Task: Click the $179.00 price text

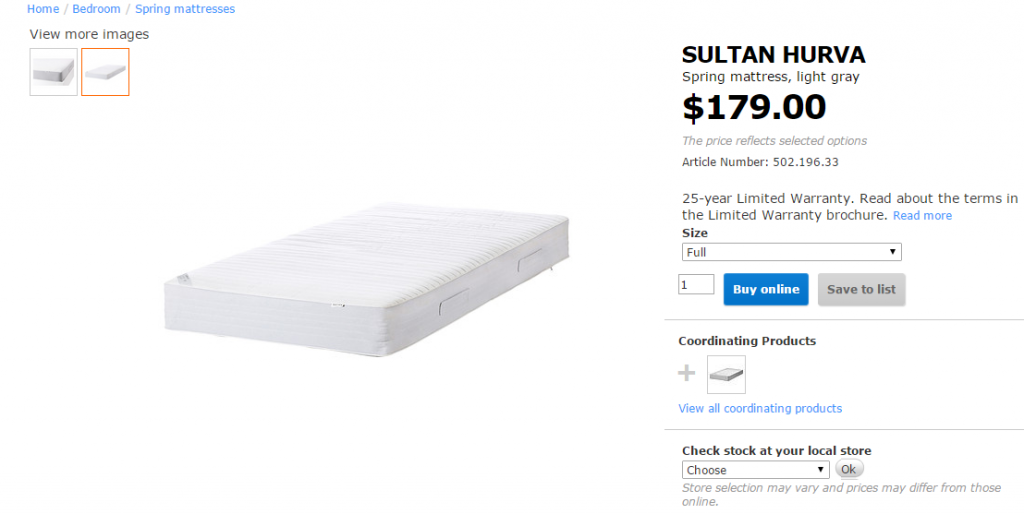Action: pos(754,107)
